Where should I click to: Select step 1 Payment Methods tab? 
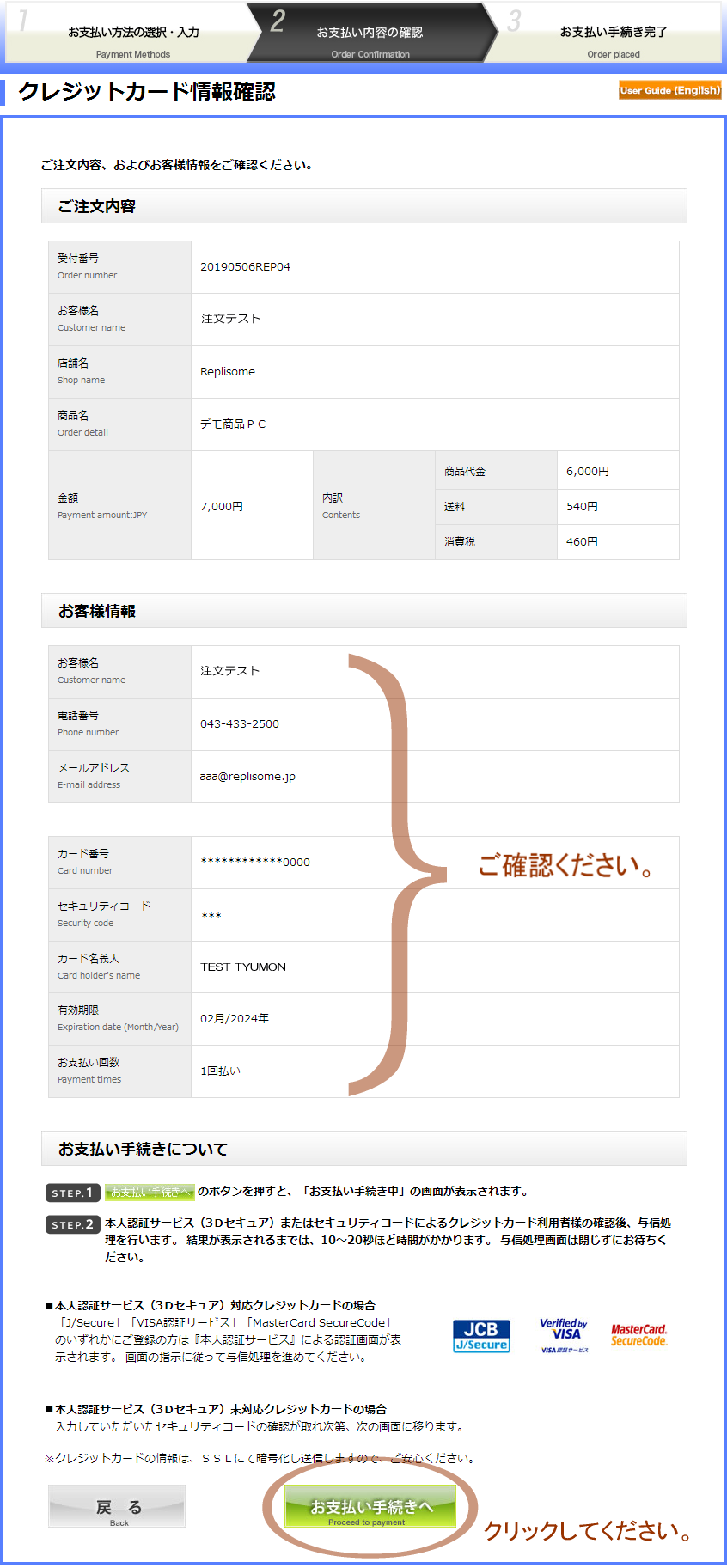click(133, 39)
